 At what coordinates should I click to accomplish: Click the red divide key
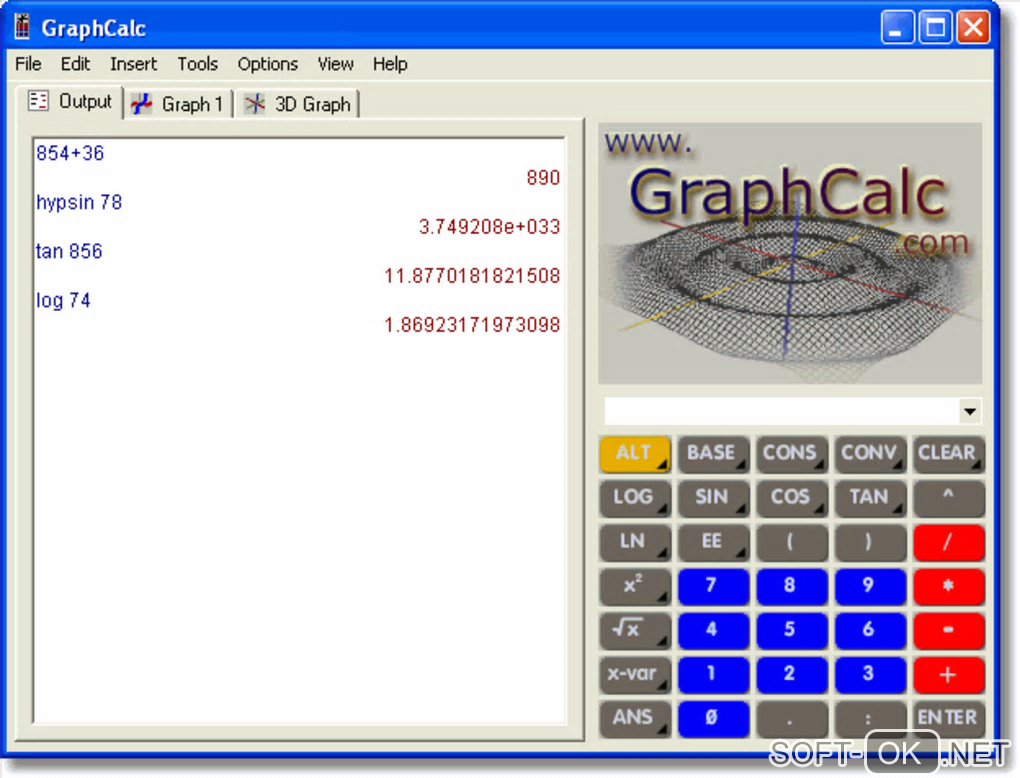pyautogui.click(x=948, y=542)
